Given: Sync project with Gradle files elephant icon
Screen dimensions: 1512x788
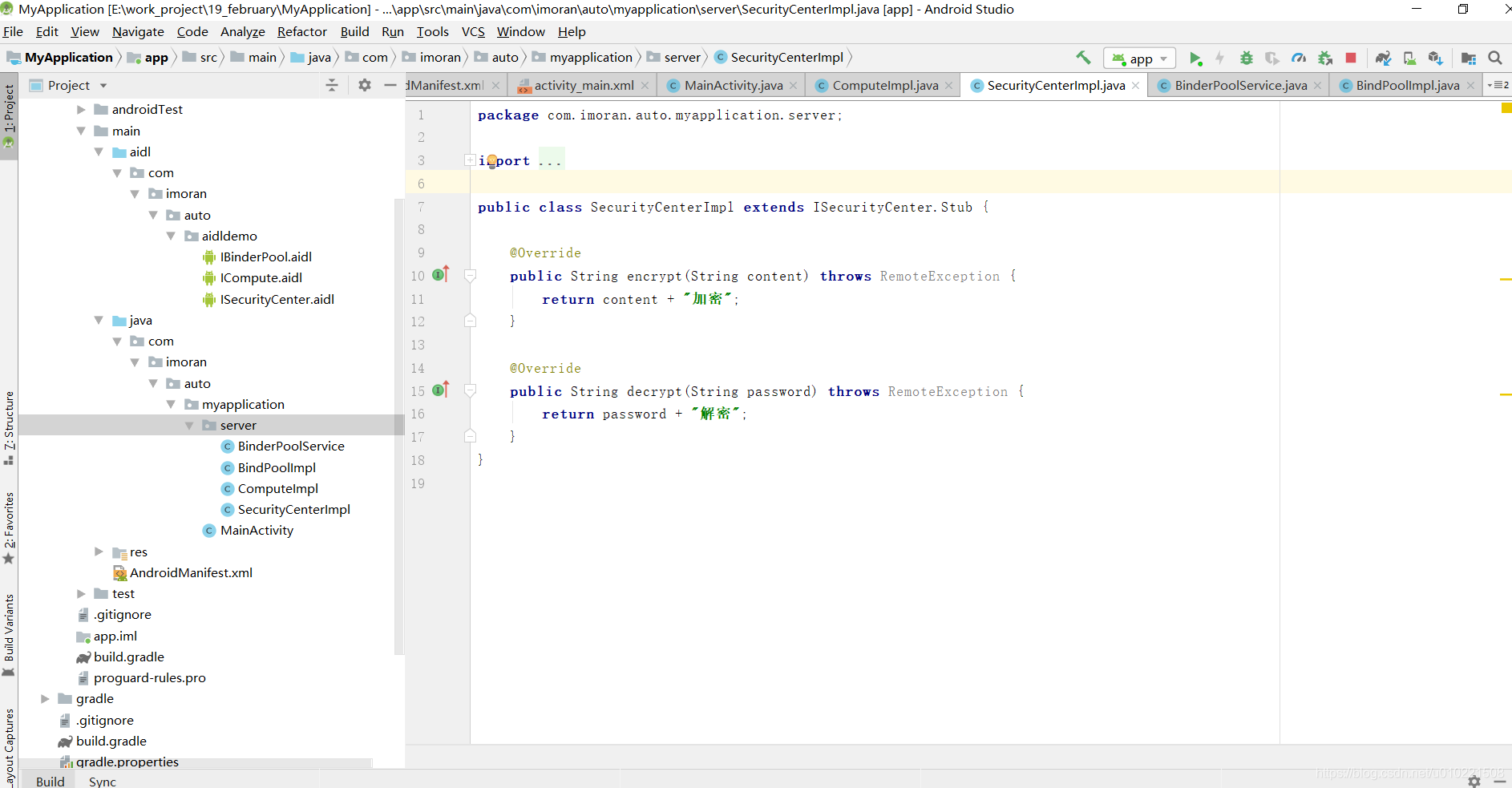Looking at the screenshot, I should pyautogui.click(x=1383, y=58).
